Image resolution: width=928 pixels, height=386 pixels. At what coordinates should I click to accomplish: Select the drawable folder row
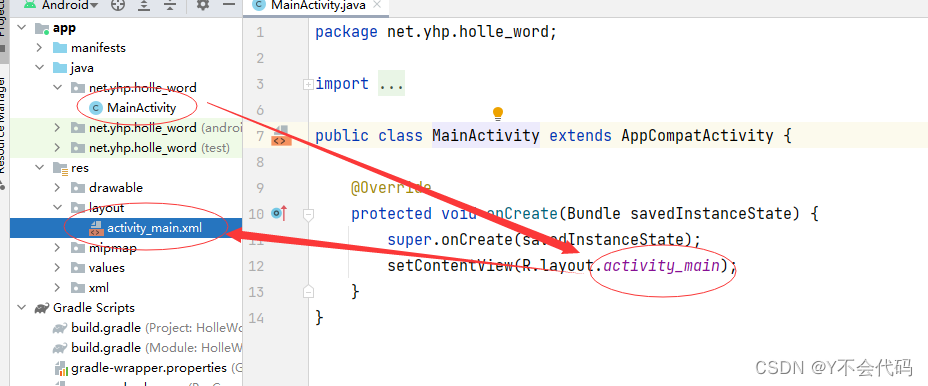[x=125, y=188]
